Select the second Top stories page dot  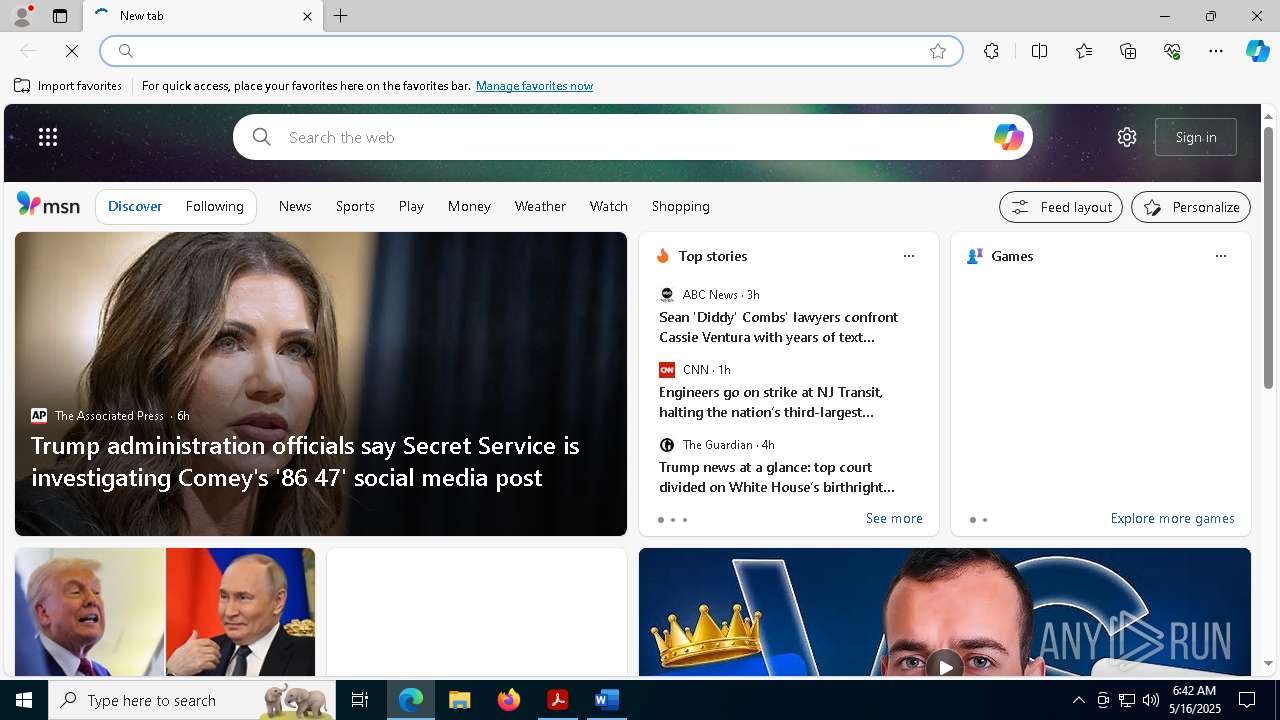tap(672, 520)
